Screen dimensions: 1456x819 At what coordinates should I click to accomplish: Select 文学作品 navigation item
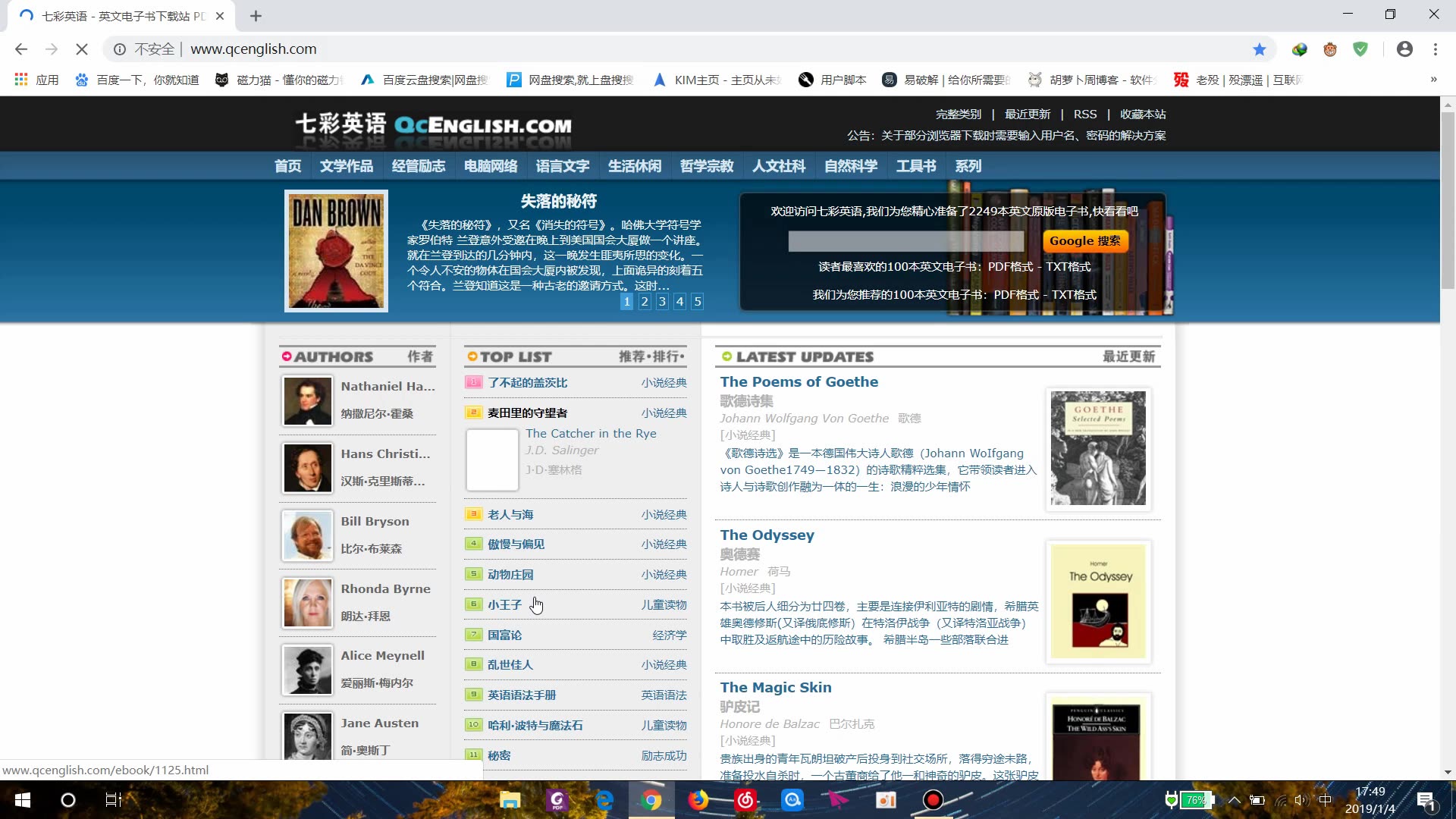click(x=346, y=166)
